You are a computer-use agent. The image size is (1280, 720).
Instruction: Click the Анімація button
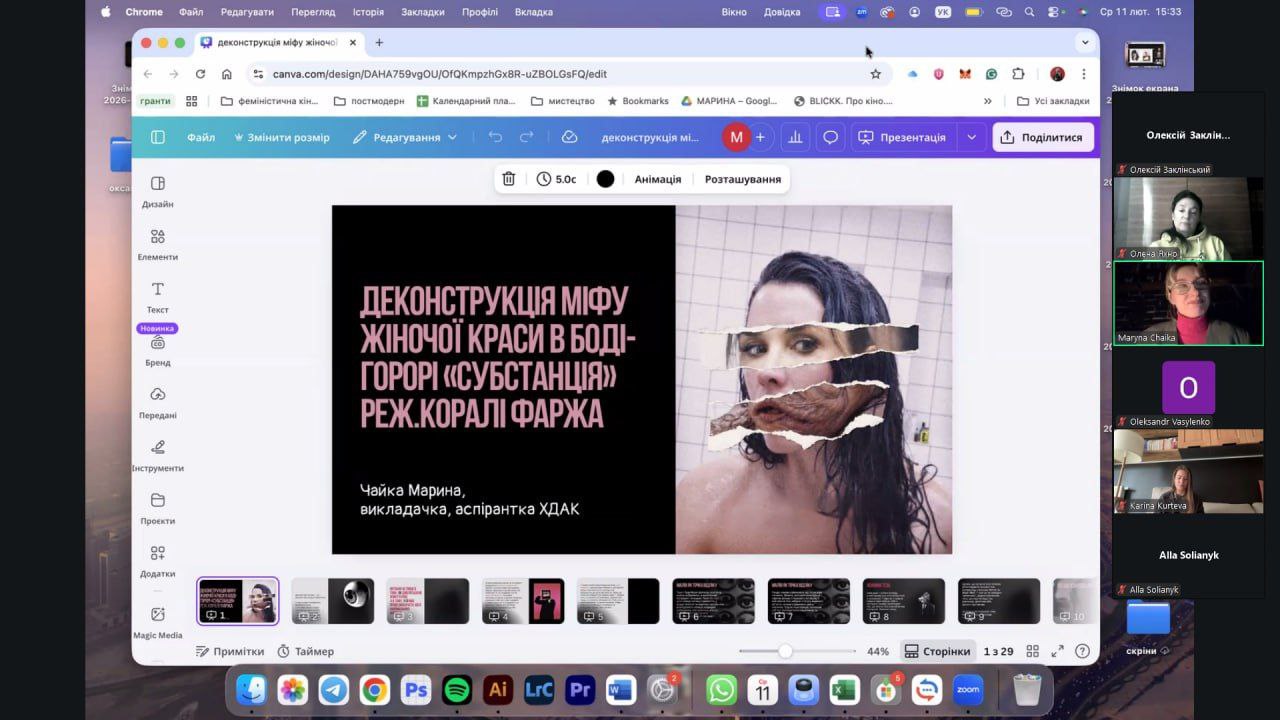(x=657, y=179)
